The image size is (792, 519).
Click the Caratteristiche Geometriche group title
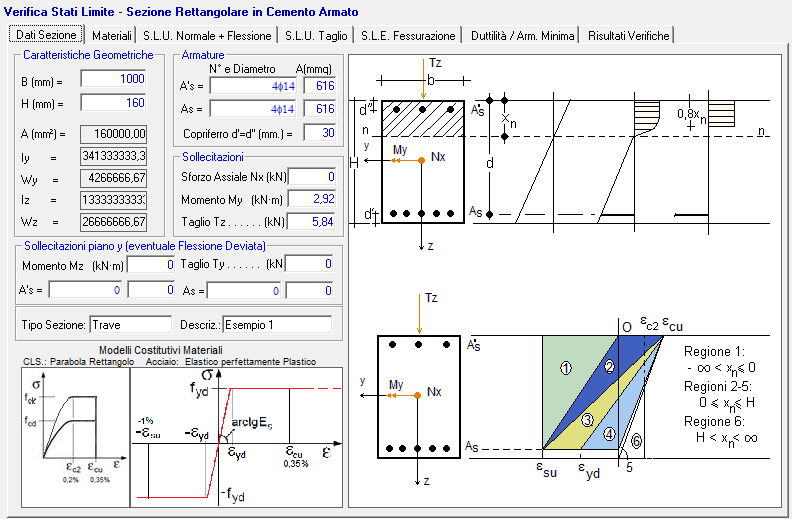tap(88, 55)
